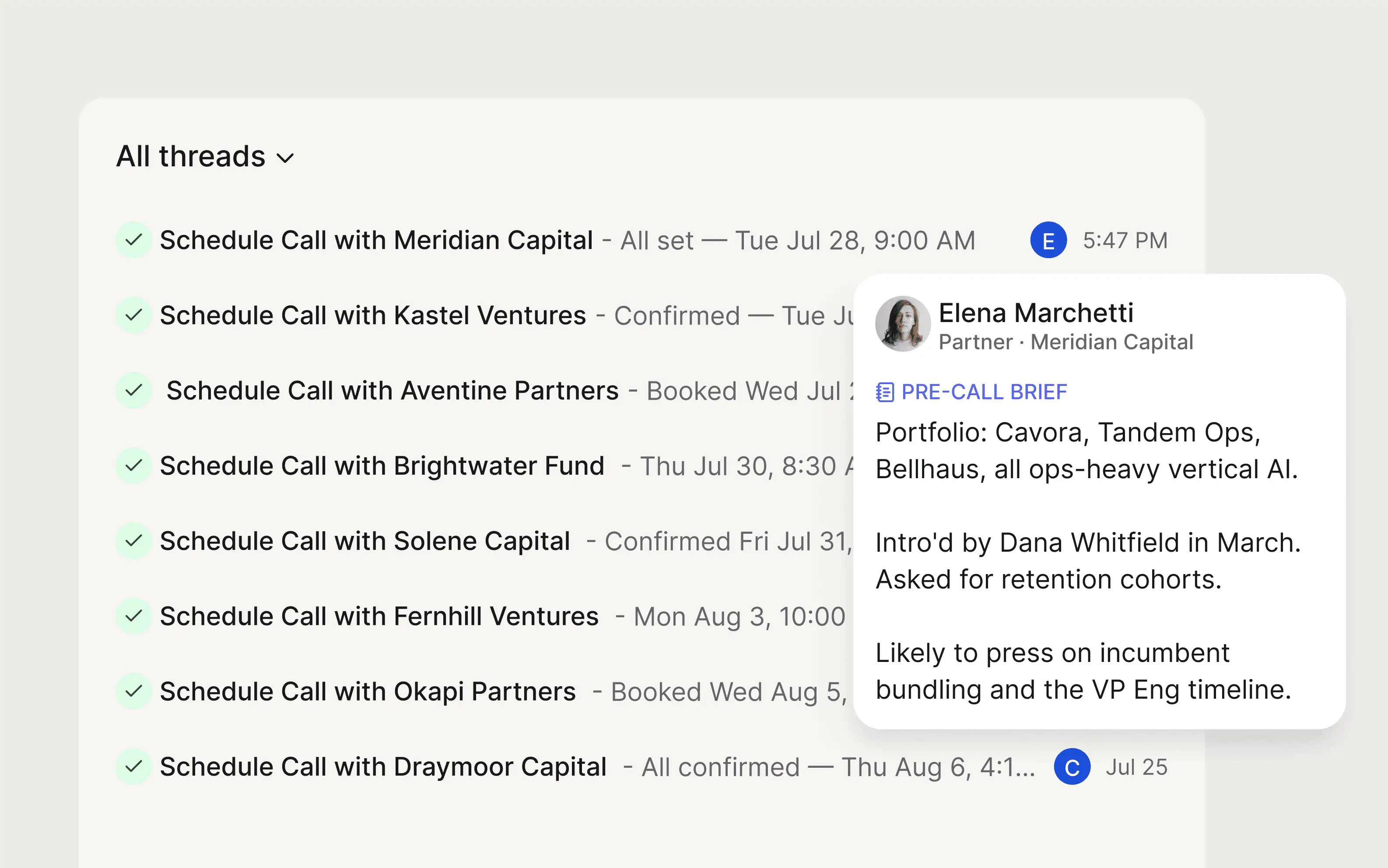The width and height of the screenshot is (1388, 868).
Task: Open Elena Marchetti's profile photo
Action: click(902, 324)
